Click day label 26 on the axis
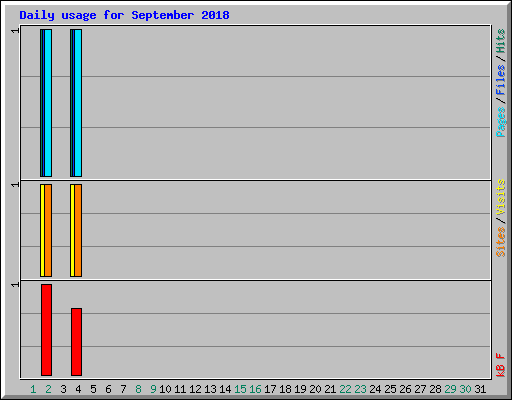The height and width of the screenshot is (400, 512). click(x=405, y=389)
